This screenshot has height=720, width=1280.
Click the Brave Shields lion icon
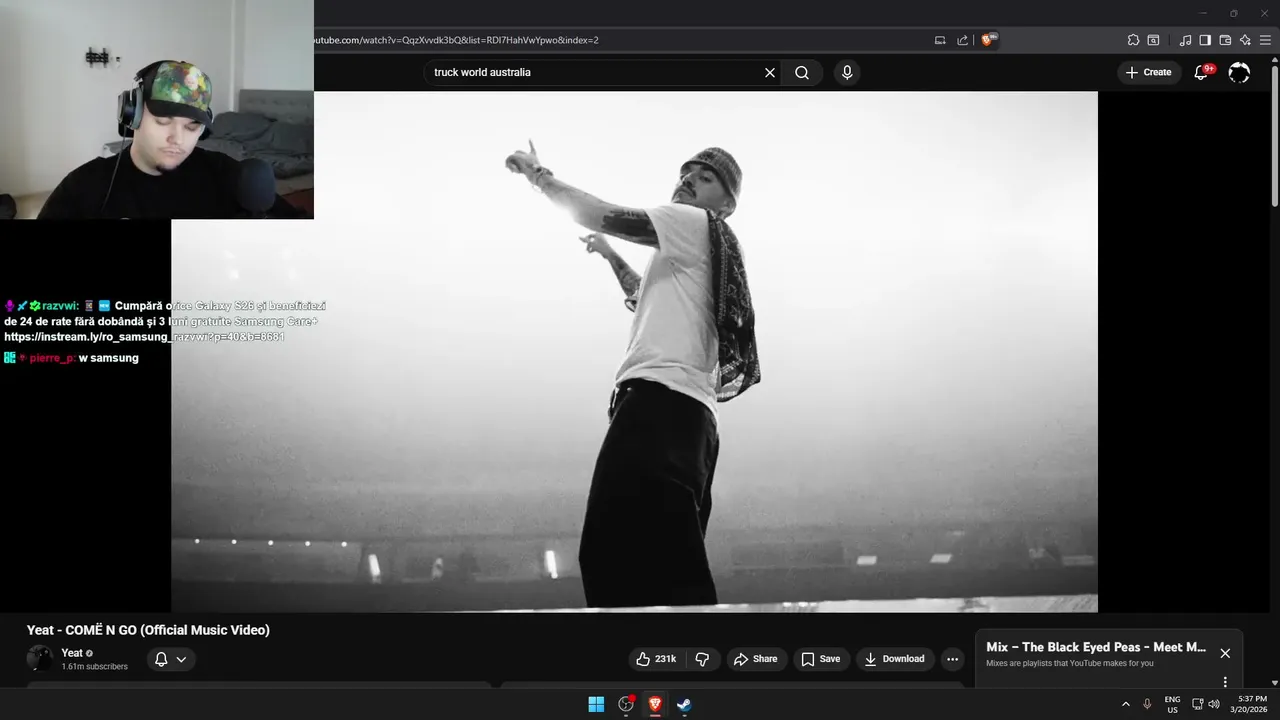pos(988,40)
